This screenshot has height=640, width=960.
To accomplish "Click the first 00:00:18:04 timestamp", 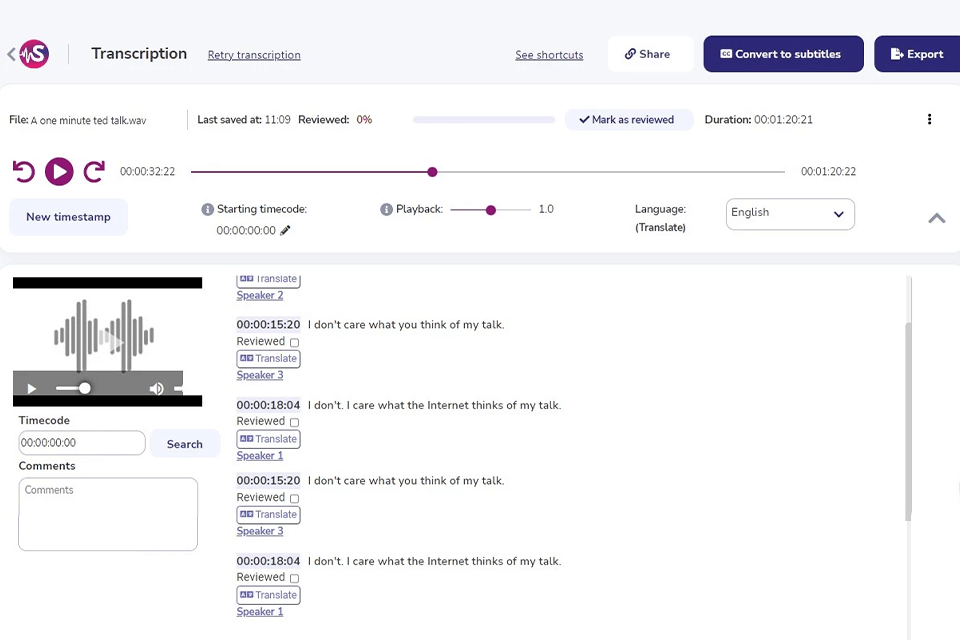I will [x=268, y=405].
